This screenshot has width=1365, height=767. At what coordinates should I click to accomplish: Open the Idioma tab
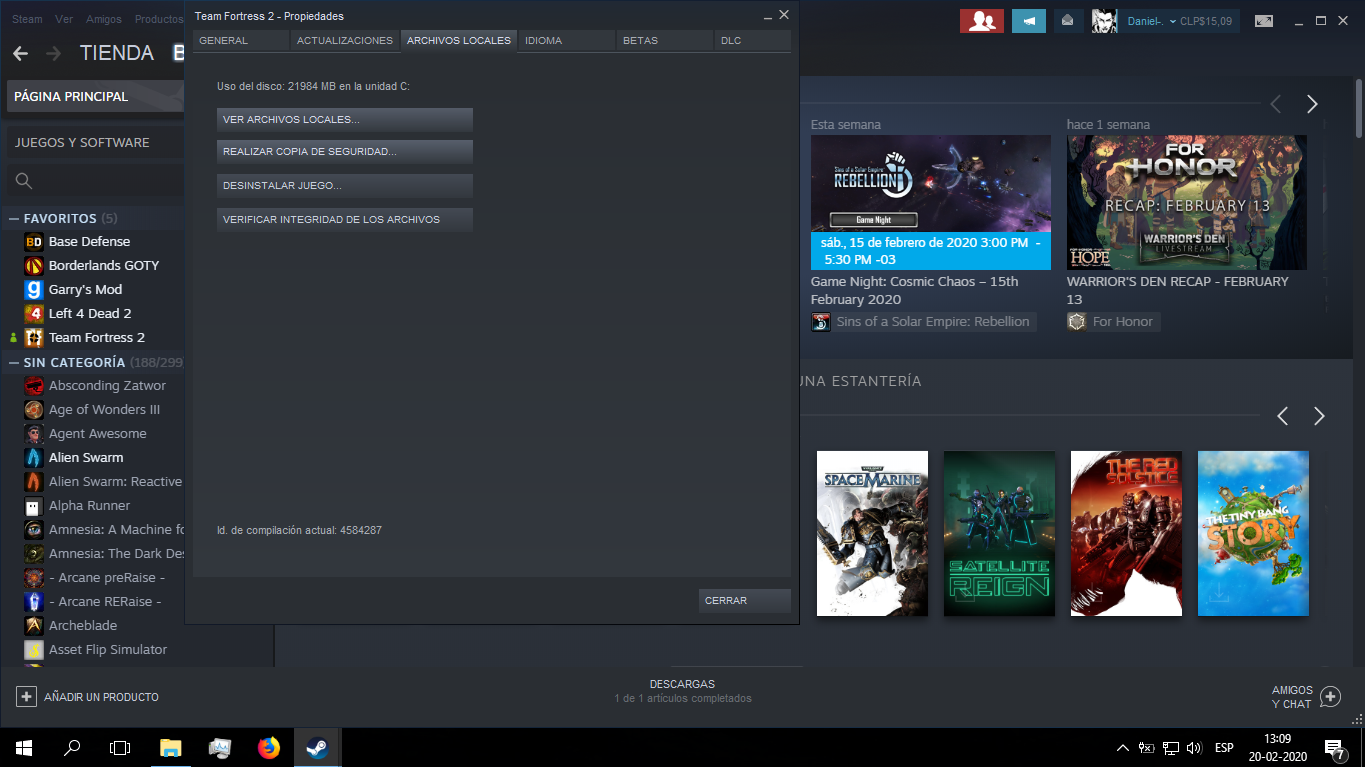[566, 41]
